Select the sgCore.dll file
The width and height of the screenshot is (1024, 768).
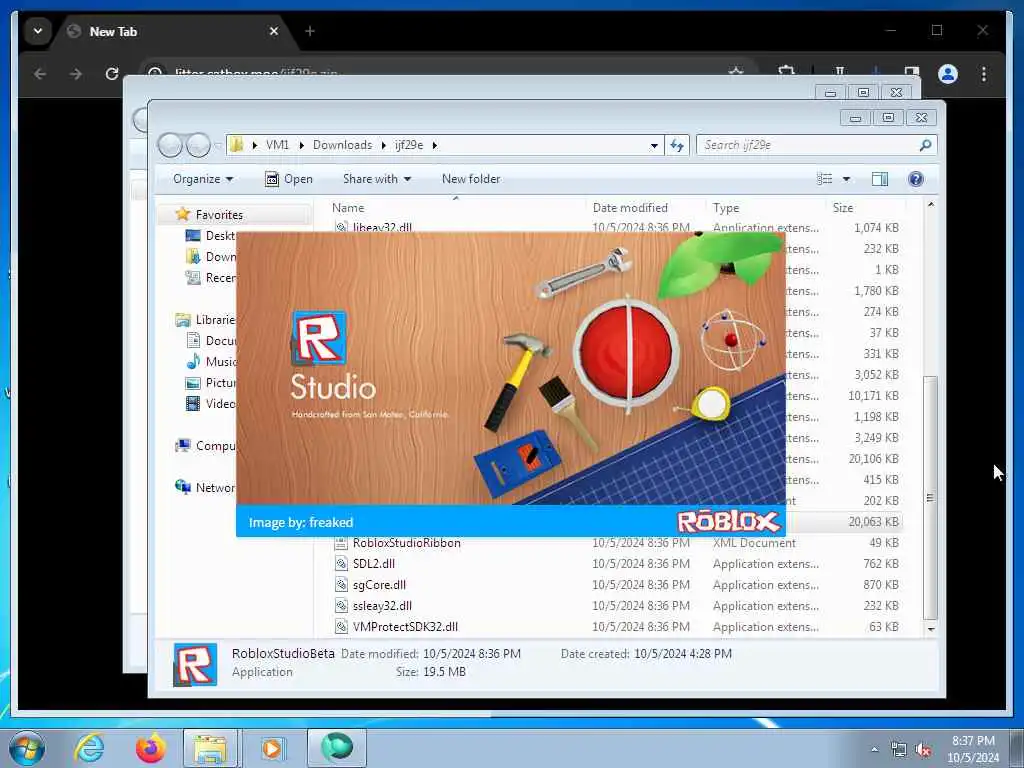click(379, 584)
